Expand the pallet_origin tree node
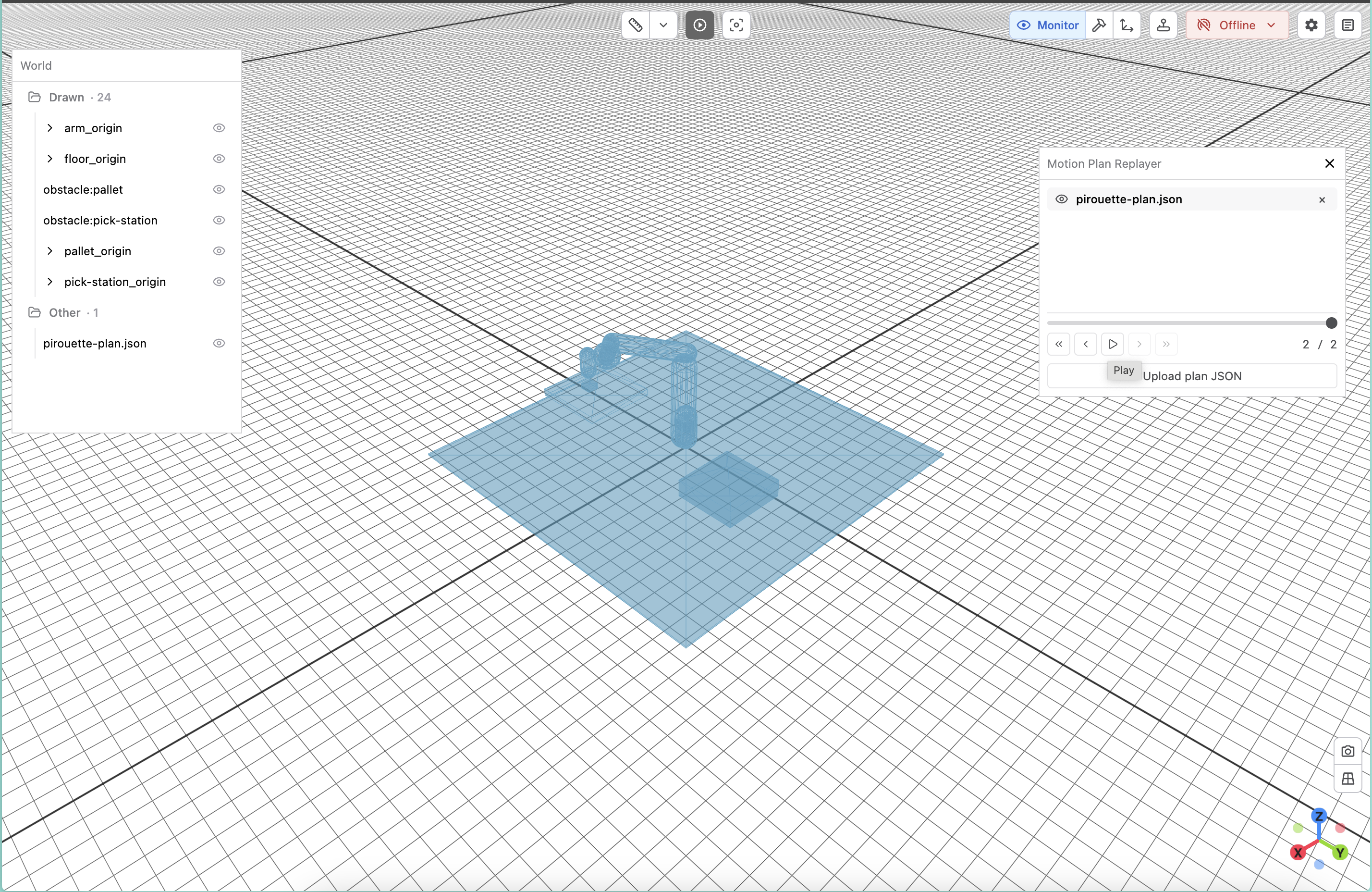 tap(50, 251)
